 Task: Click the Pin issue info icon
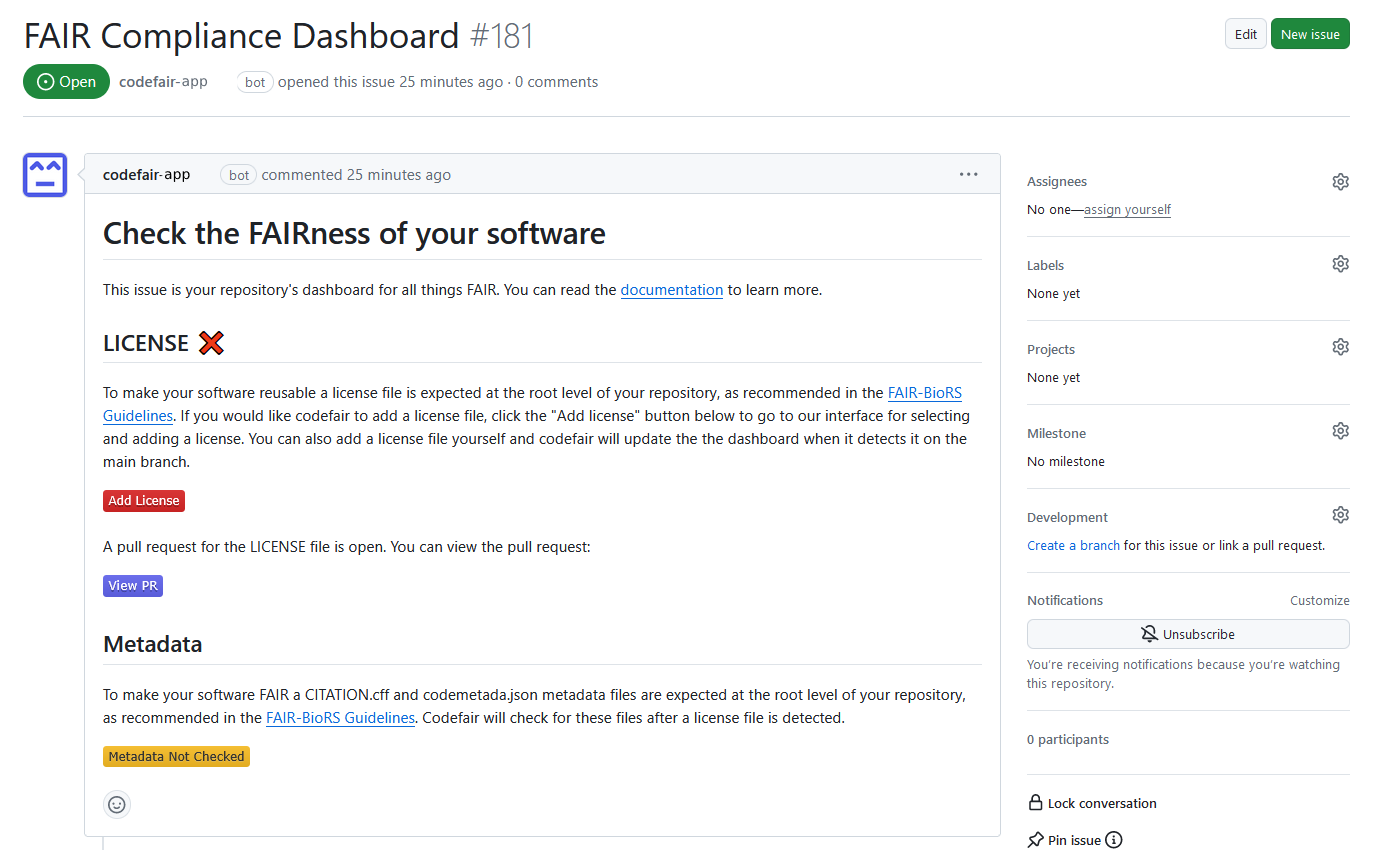point(1114,841)
